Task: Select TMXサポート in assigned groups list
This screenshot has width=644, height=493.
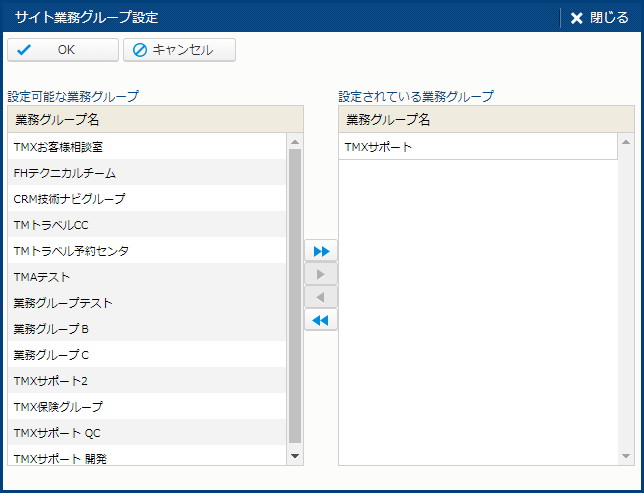Action: coord(477,147)
